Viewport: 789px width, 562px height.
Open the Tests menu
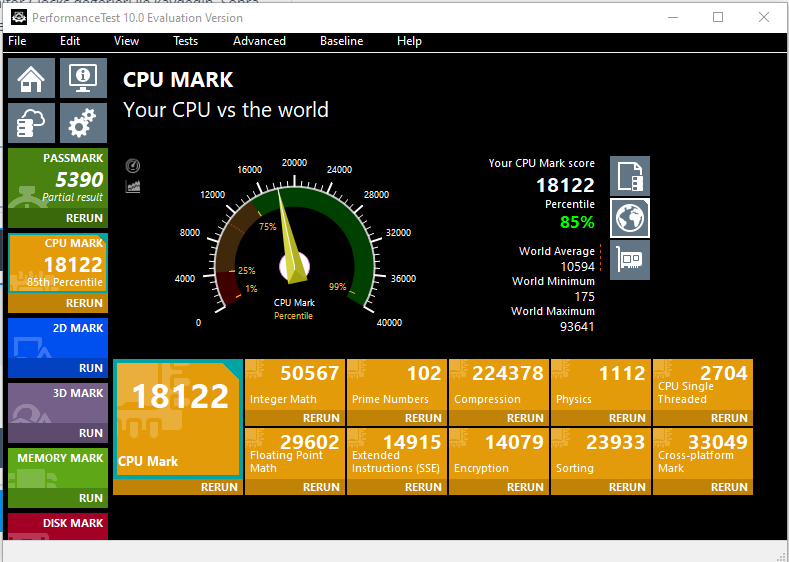point(186,41)
